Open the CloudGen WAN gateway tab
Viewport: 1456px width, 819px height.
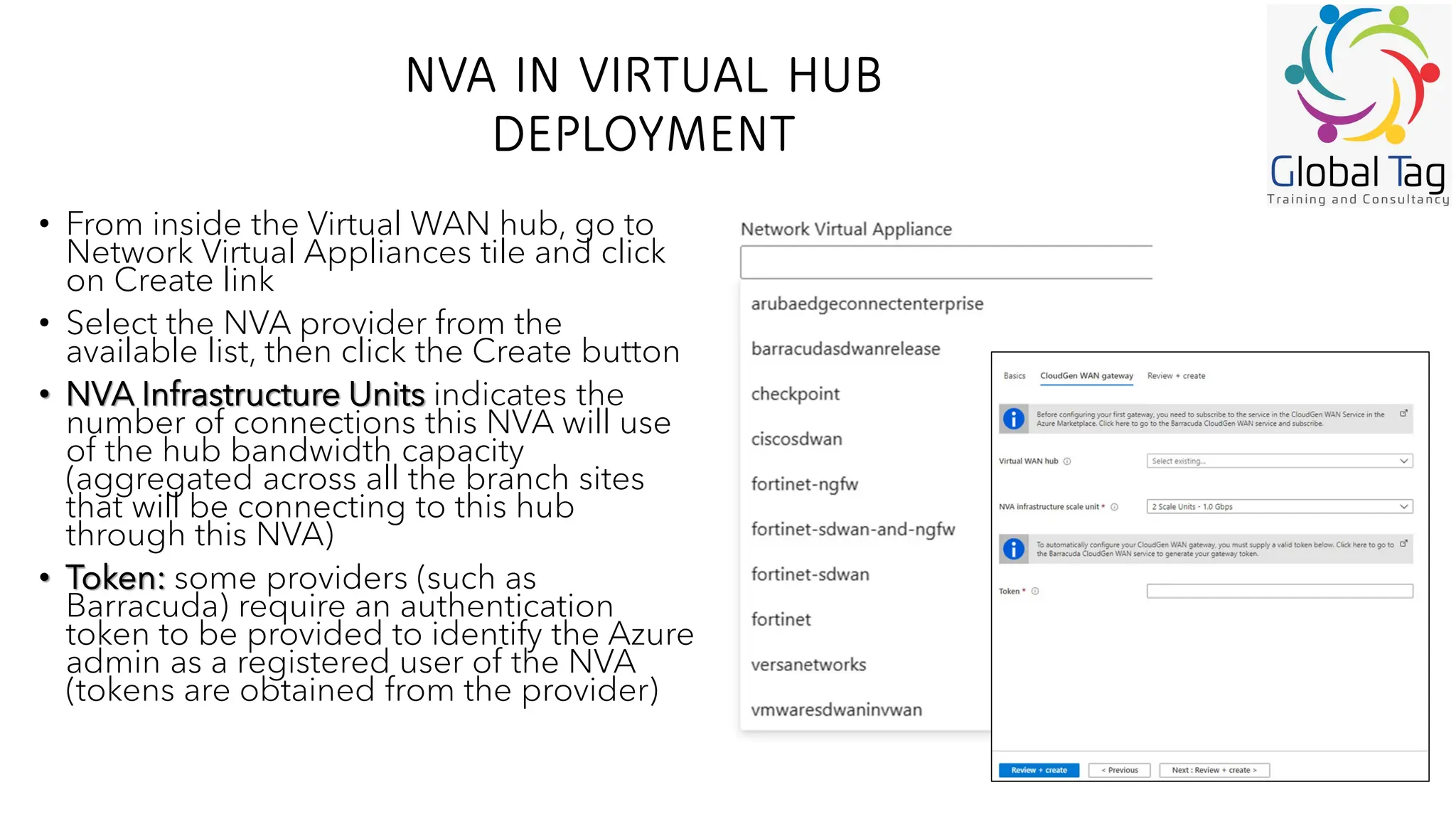pyautogui.click(x=1086, y=375)
